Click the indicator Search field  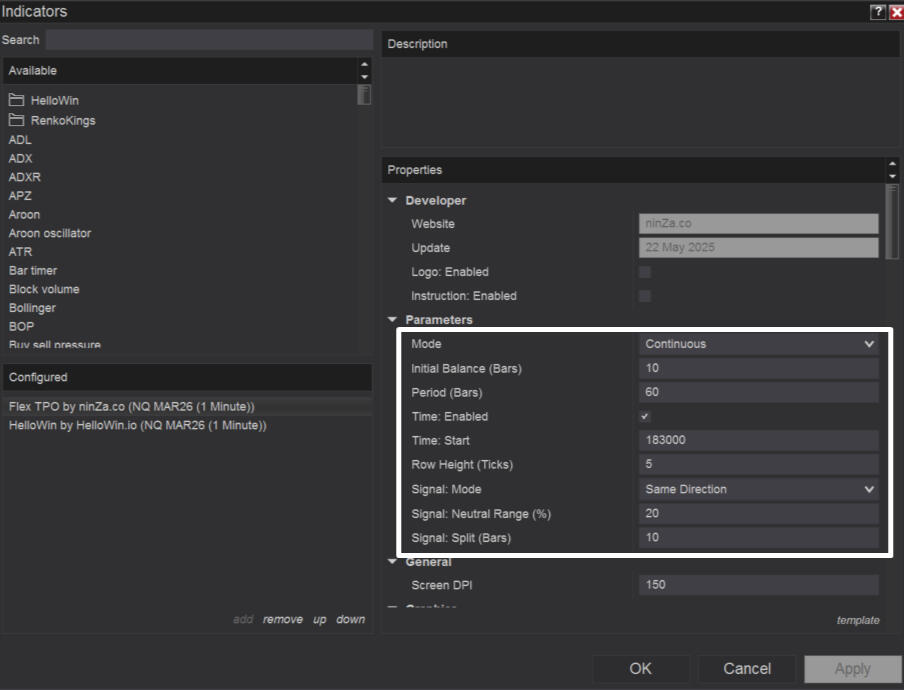[x=209, y=40]
